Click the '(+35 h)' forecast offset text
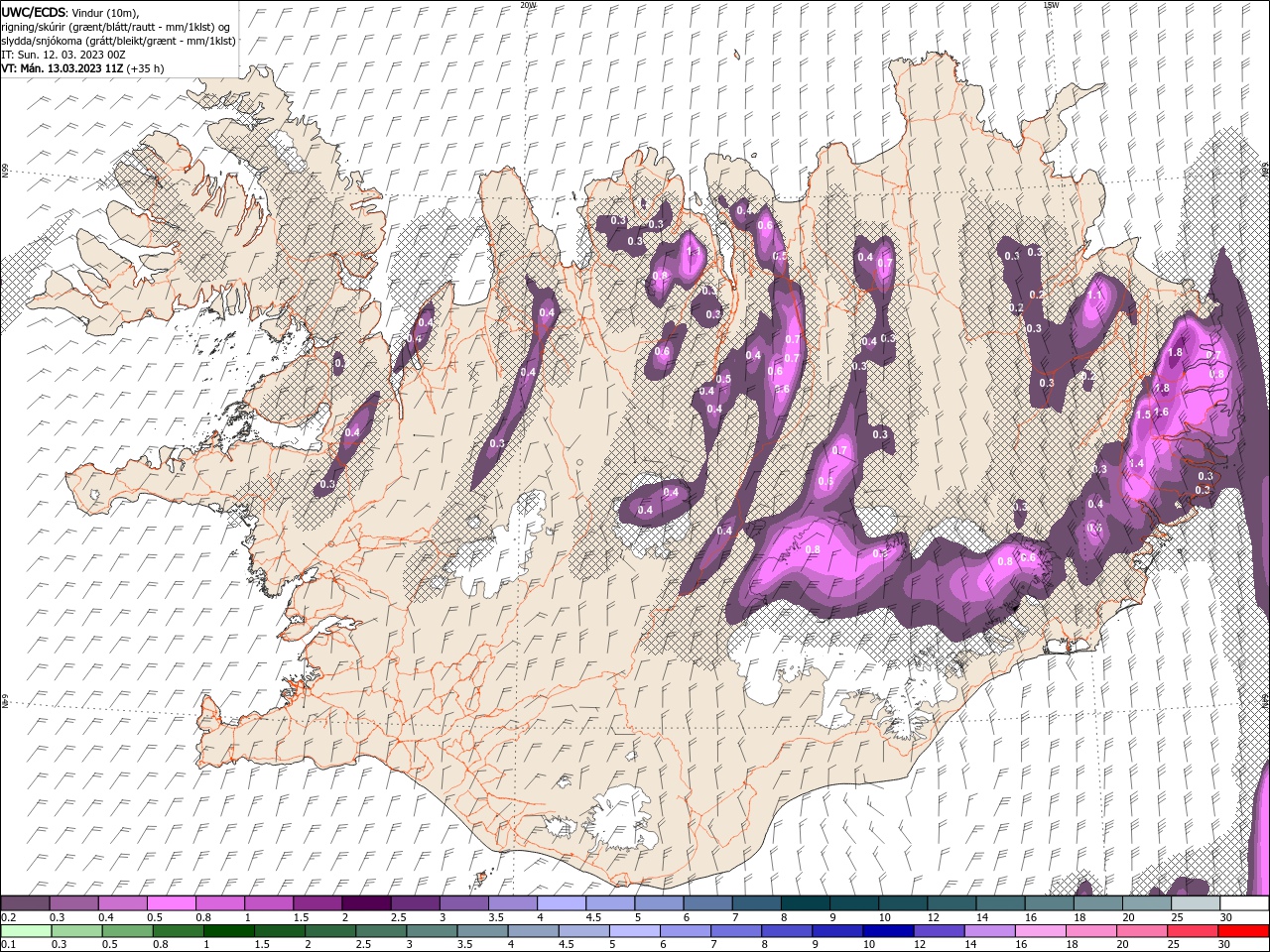This screenshot has height=952, width=1270. pyautogui.click(x=146, y=68)
